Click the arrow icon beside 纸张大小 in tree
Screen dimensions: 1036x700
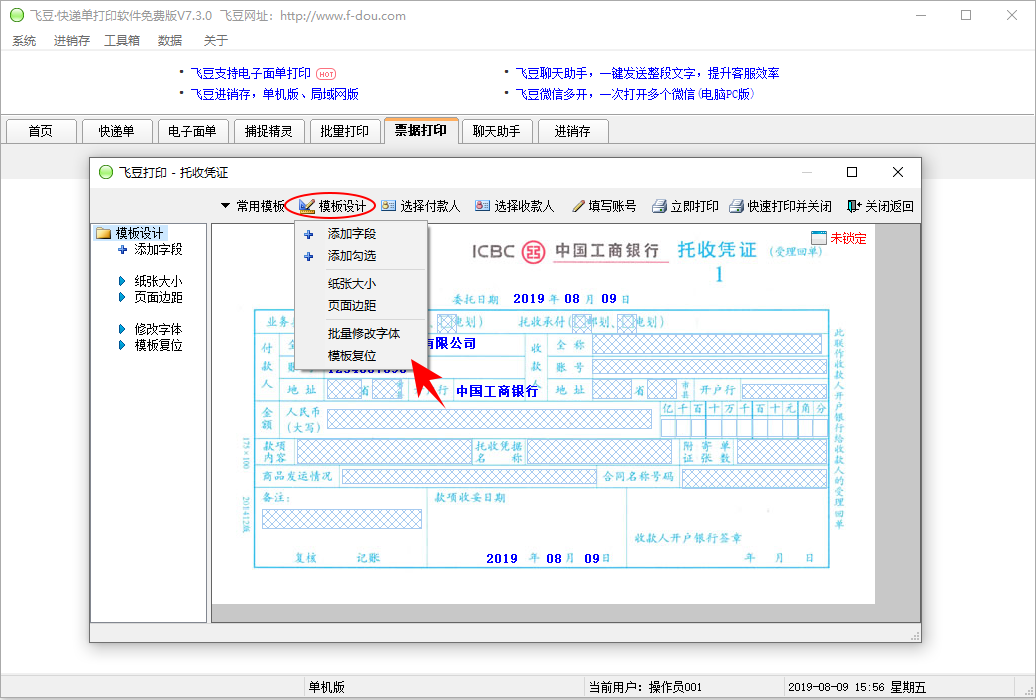click(122, 281)
